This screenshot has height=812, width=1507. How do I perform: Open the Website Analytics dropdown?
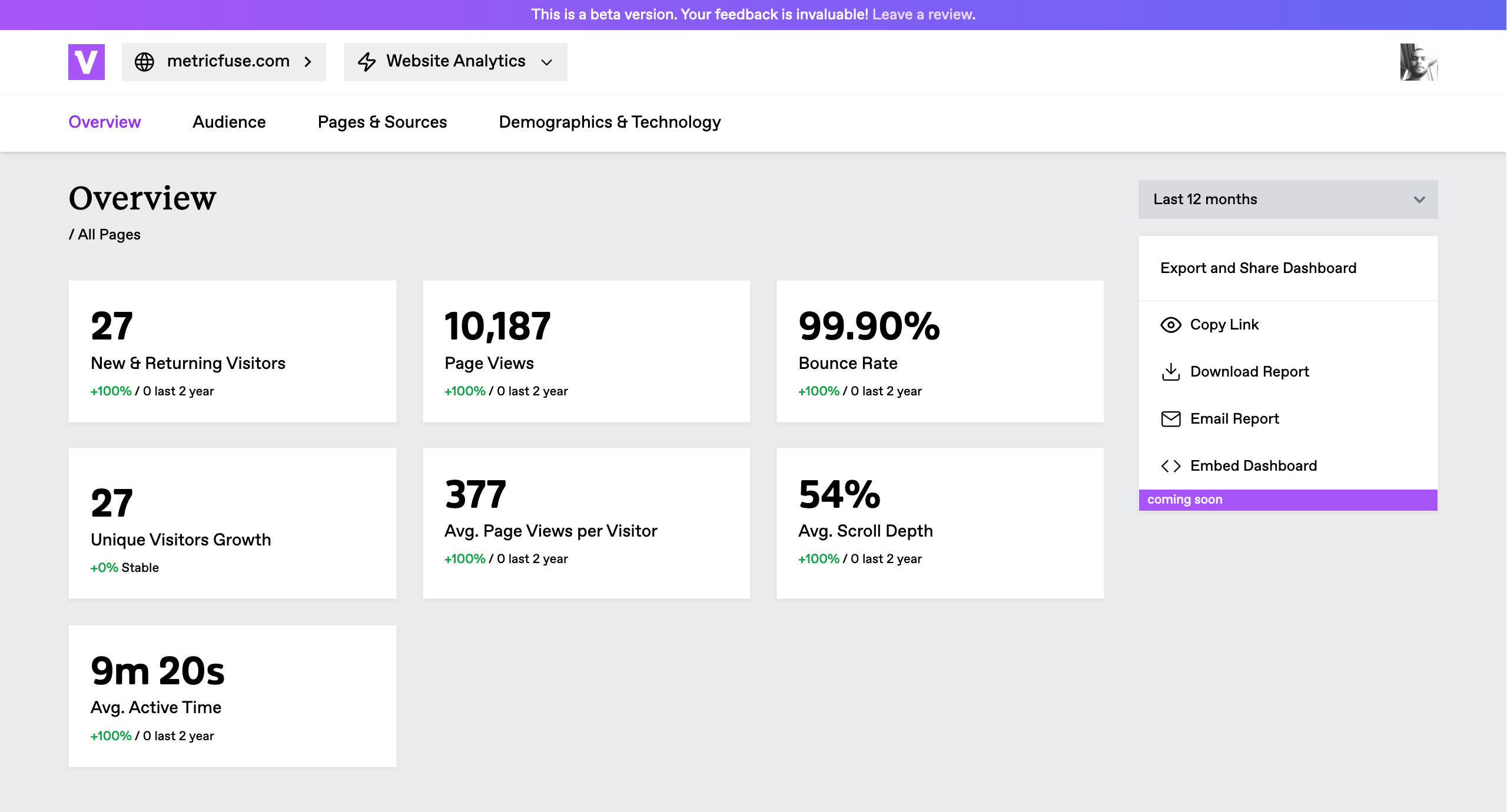pos(546,62)
